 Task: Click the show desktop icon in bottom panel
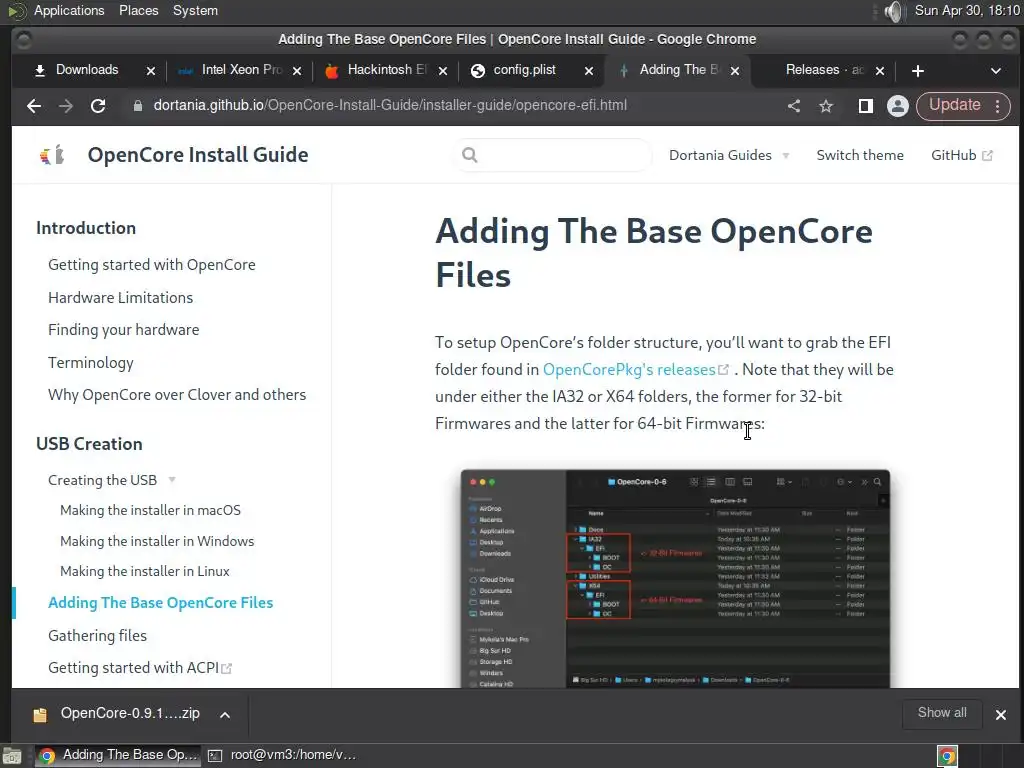[11, 756]
